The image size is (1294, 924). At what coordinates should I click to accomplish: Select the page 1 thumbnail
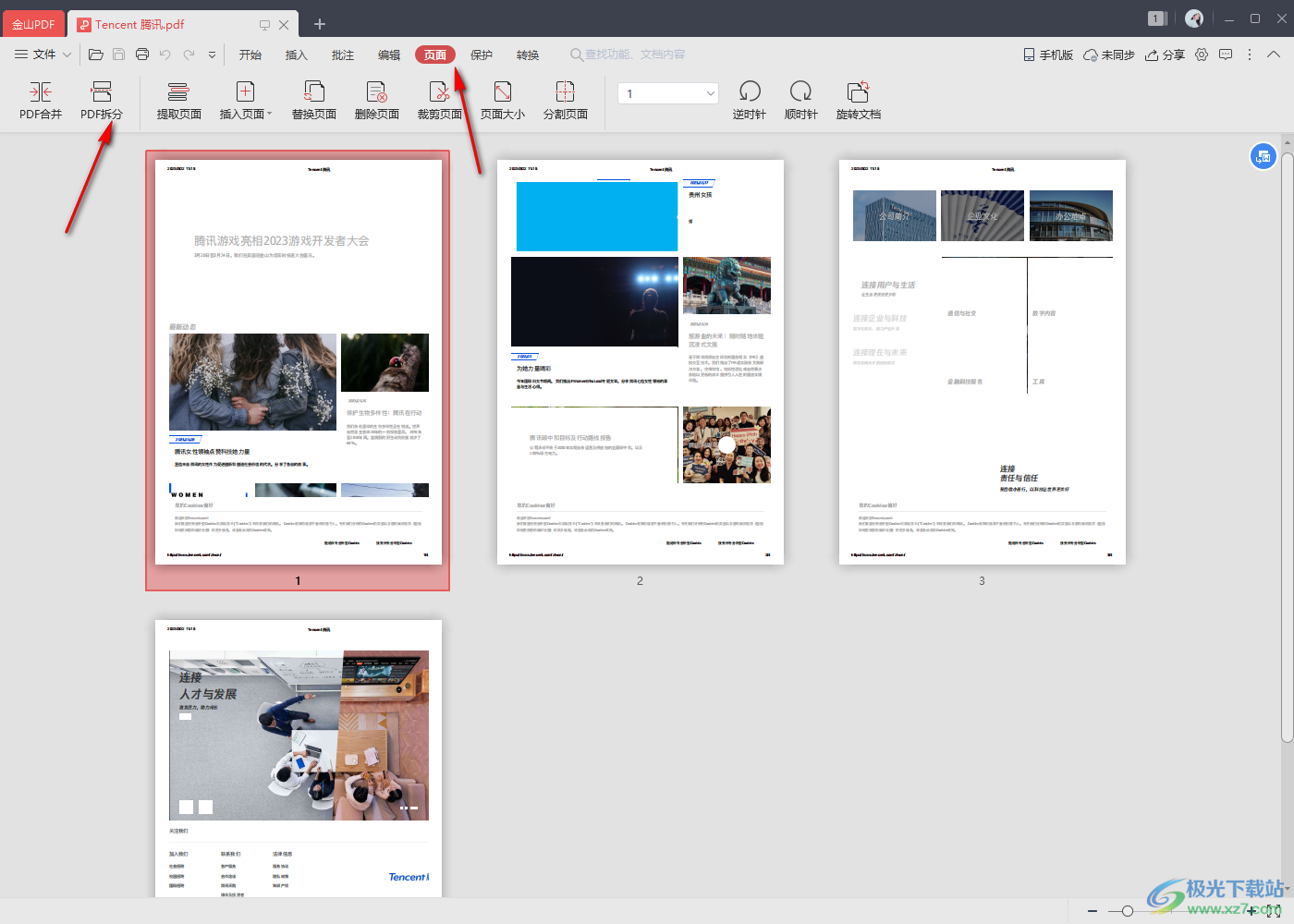click(x=298, y=371)
